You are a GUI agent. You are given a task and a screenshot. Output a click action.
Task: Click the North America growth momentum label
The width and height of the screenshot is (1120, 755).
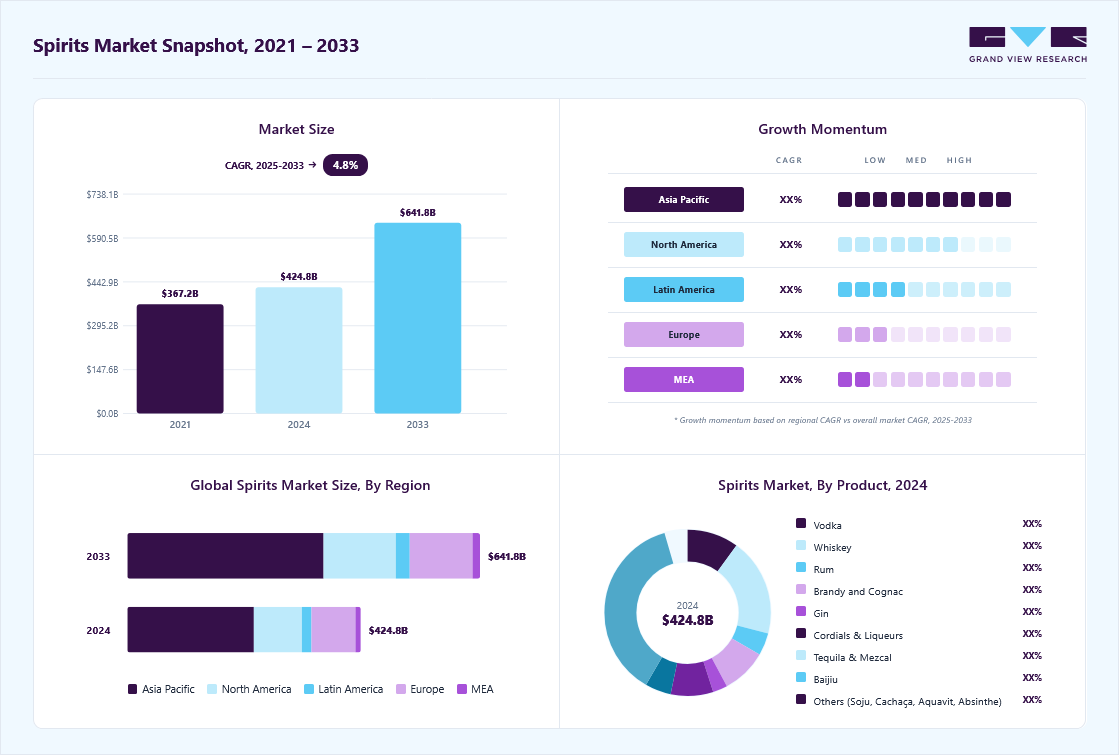(x=684, y=244)
